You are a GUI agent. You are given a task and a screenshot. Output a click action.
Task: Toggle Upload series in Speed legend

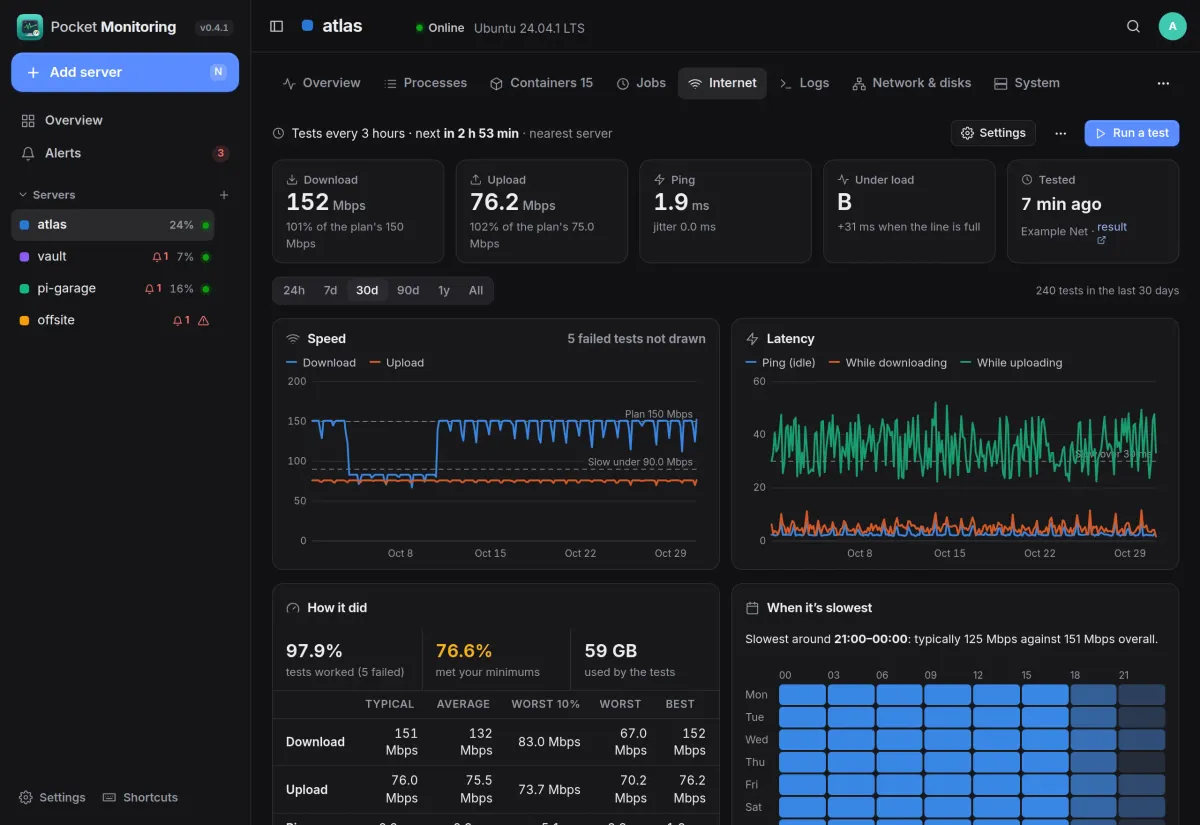coord(397,363)
